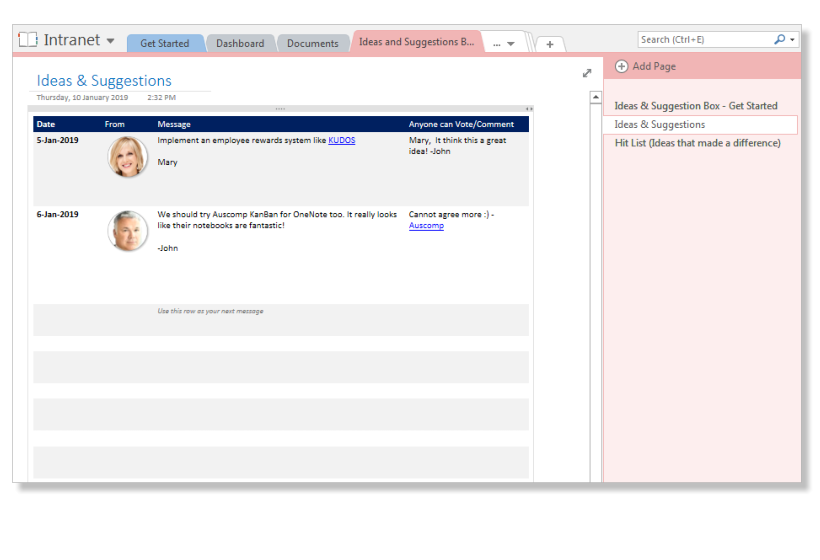Click the Ideas & Suggestions page title
This screenshot has width=820, height=560.
point(104,81)
